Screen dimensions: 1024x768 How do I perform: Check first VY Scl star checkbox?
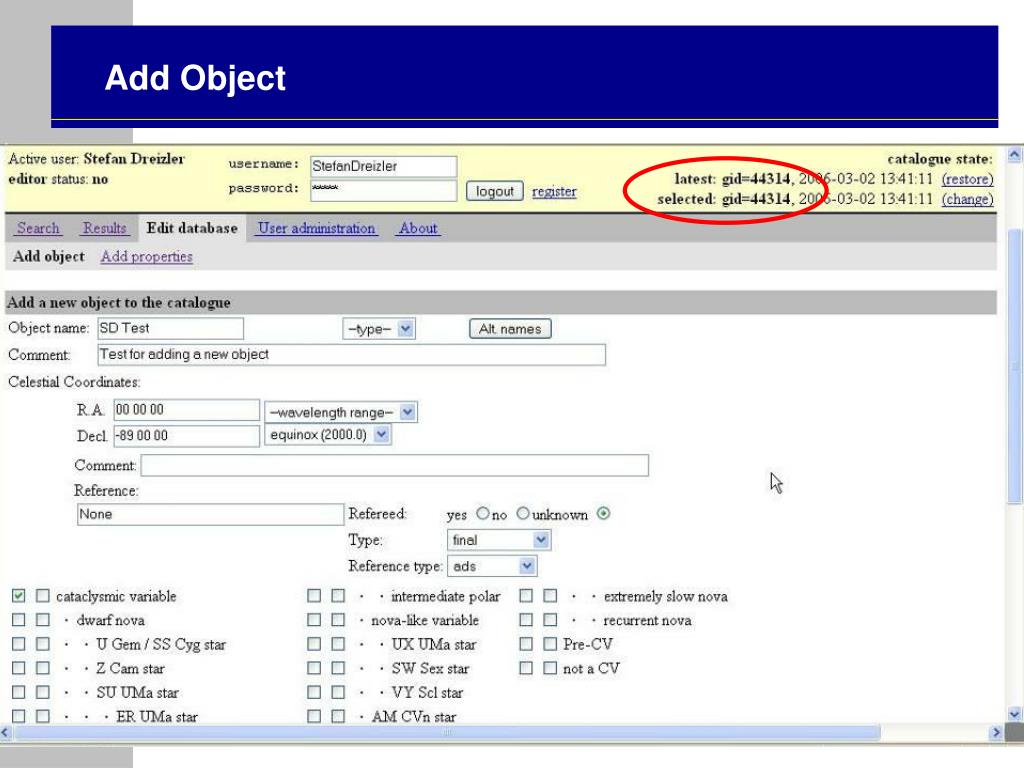pyautogui.click(x=314, y=692)
